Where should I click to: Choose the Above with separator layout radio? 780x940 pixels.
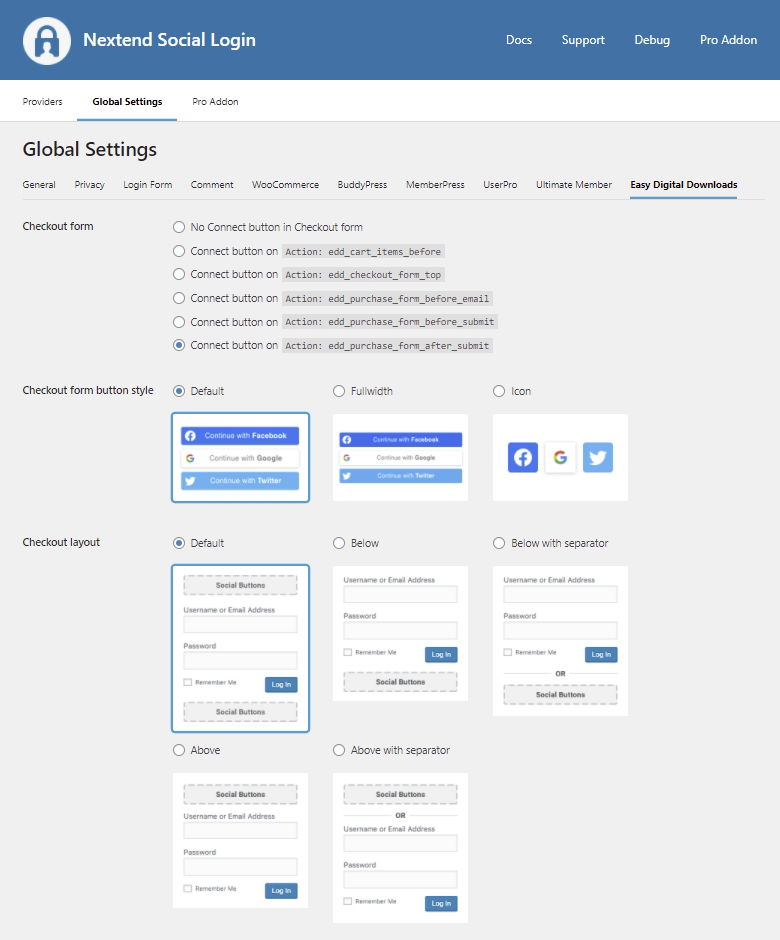(339, 750)
